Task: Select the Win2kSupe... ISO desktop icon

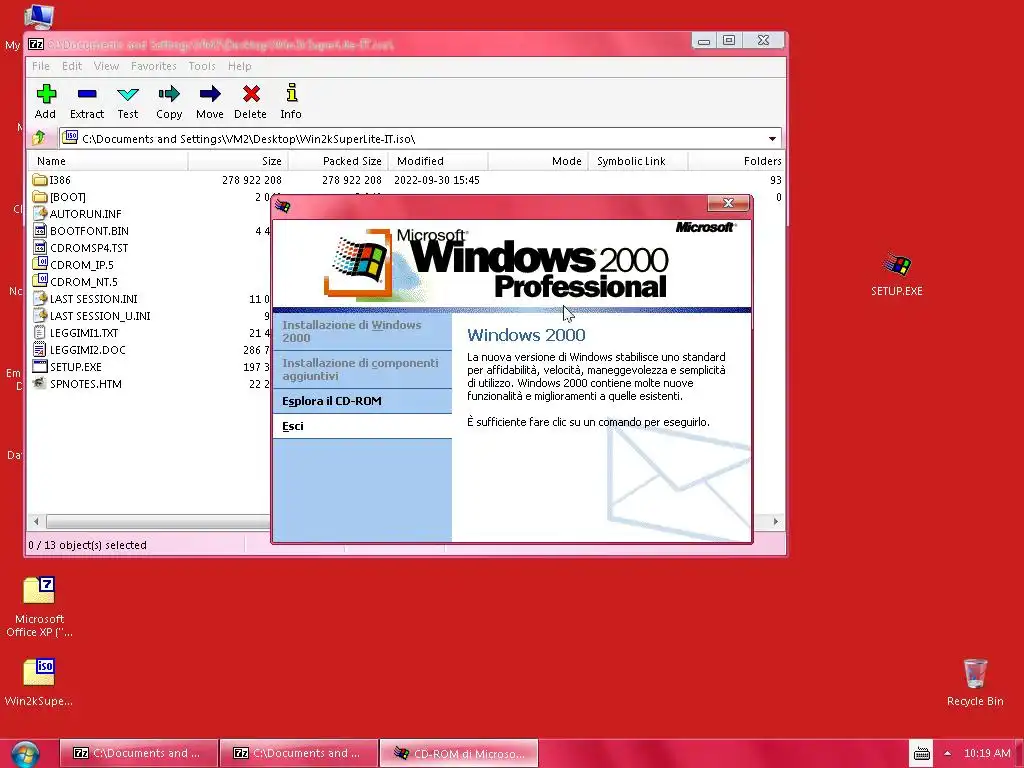Action: coord(39,672)
